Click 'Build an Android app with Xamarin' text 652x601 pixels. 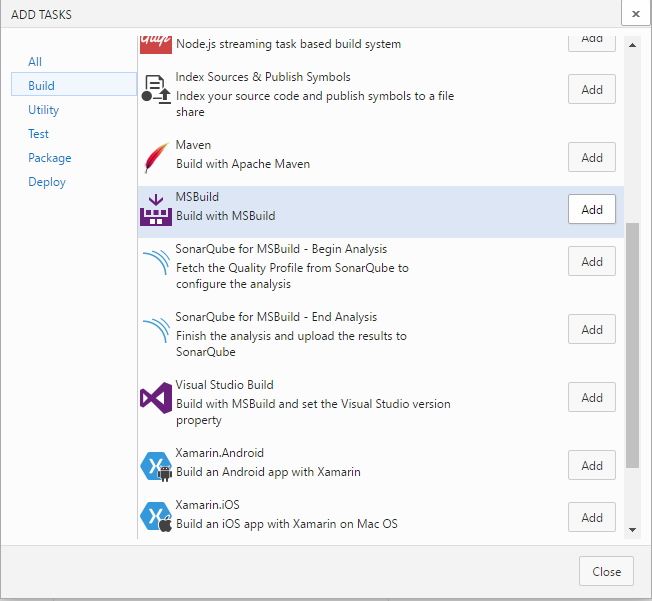tap(268, 472)
